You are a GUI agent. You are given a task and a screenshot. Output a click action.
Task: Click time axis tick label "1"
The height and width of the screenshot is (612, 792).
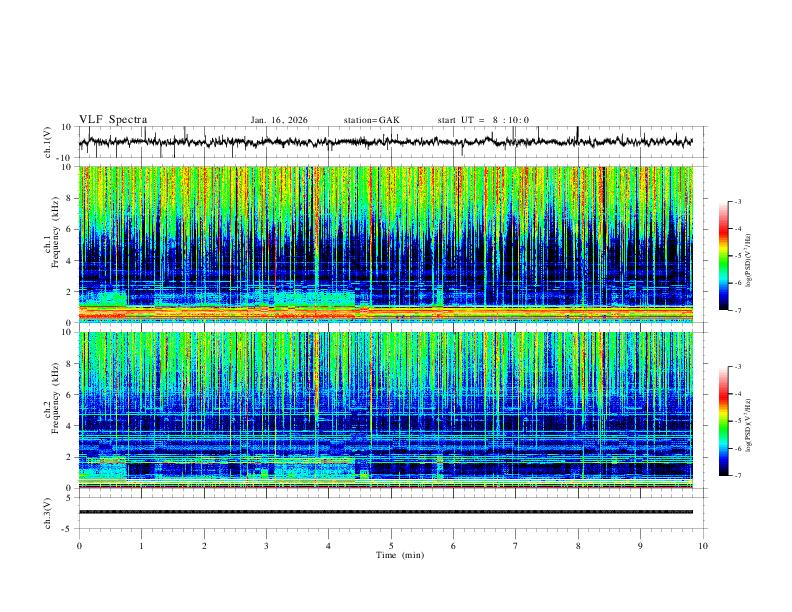[x=141, y=546]
